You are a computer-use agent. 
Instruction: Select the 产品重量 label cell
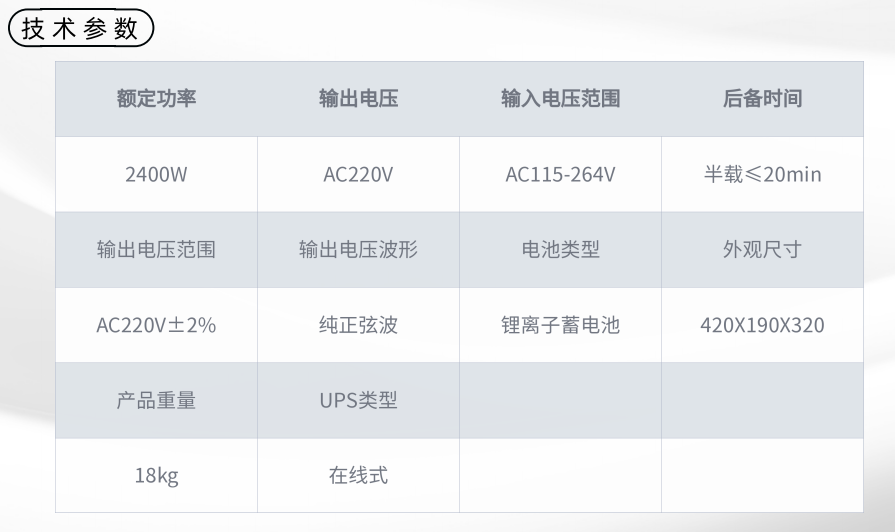(156, 400)
